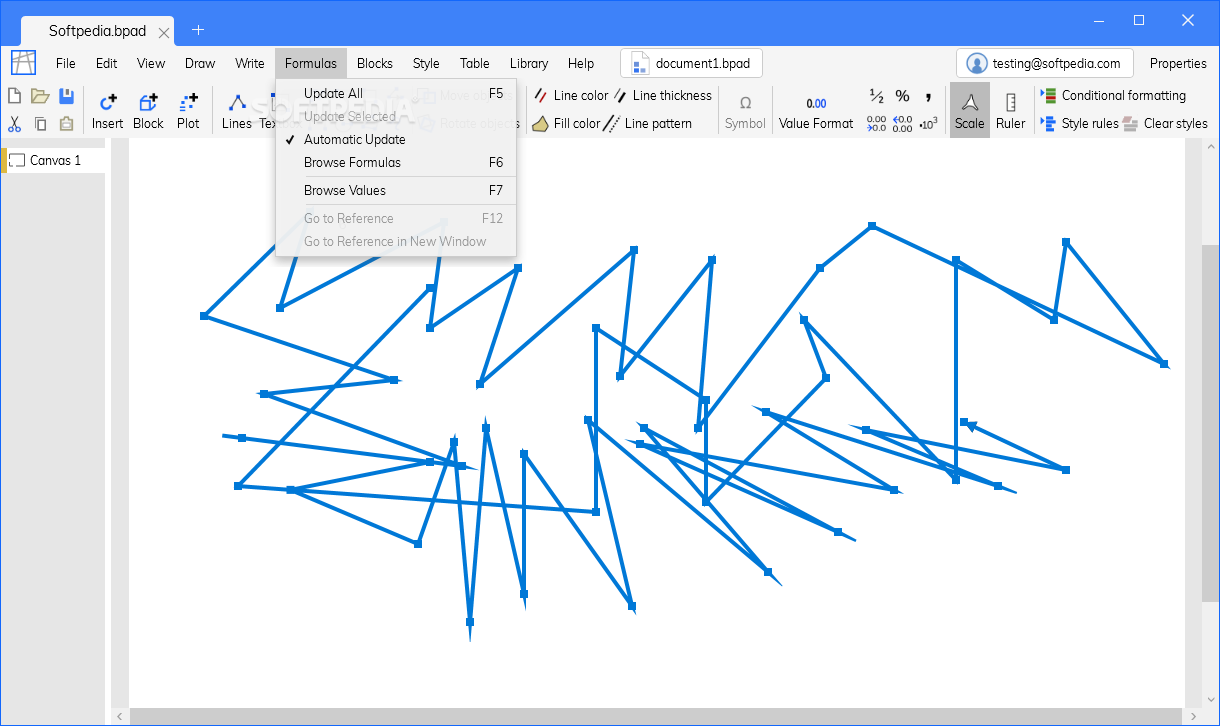This screenshot has width=1220, height=726.
Task: Open the Properties panel
Action: click(1178, 63)
